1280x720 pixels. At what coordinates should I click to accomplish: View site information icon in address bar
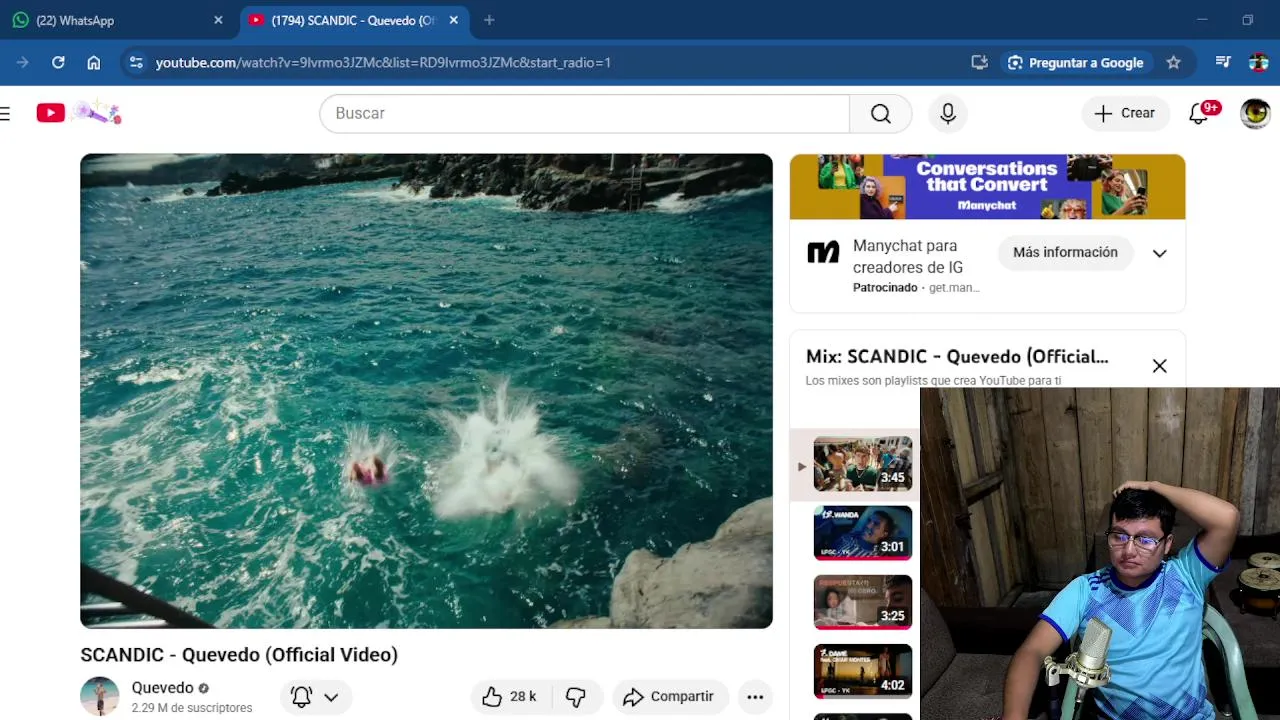point(136,62)
